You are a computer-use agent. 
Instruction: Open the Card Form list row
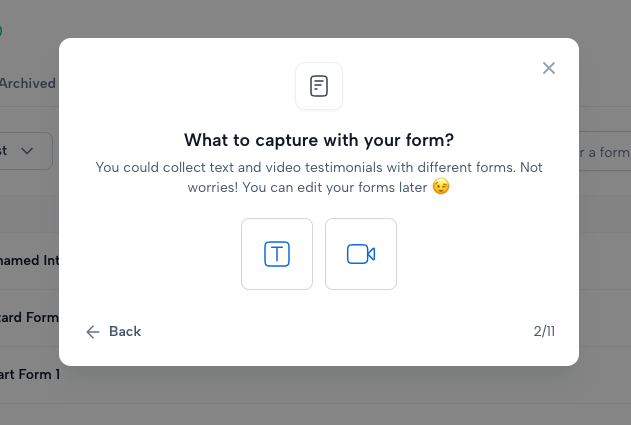[x=29, y=318]
